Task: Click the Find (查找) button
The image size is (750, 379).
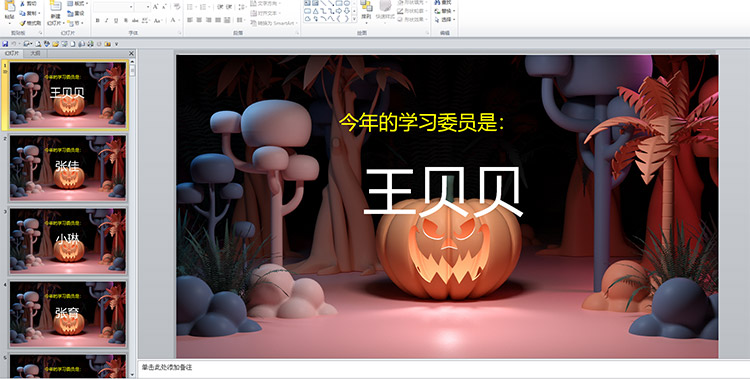Action: pos(443,3)
